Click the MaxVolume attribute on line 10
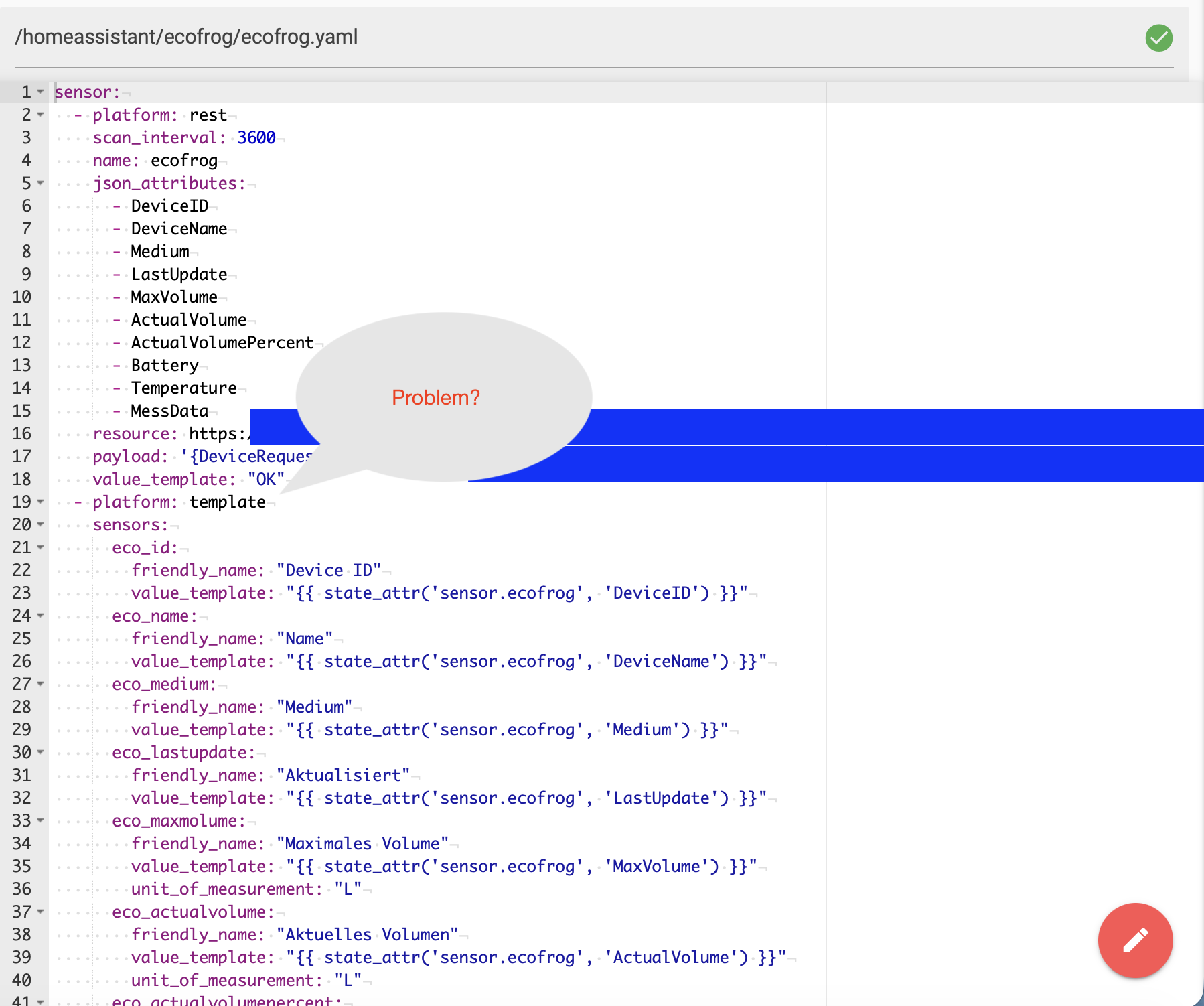Screen dimensions: 1204x1006 point(174,297)
